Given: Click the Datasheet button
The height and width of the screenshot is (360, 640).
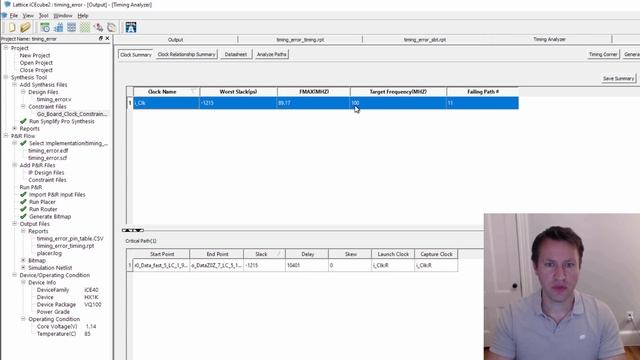Looking at the screenshot, I should tap(236, 54).
